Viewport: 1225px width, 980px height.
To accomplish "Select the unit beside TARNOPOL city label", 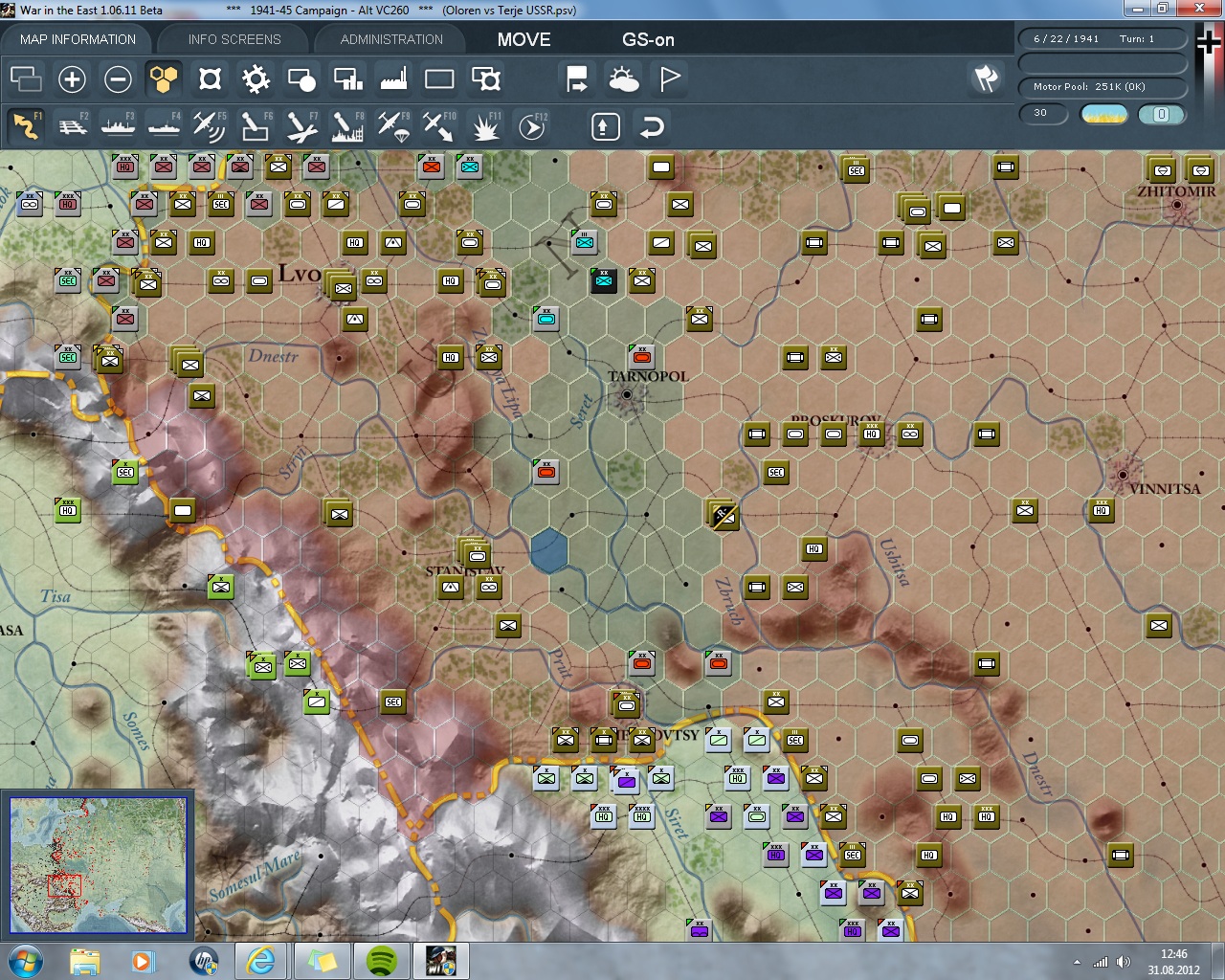I will pos(642,357).
